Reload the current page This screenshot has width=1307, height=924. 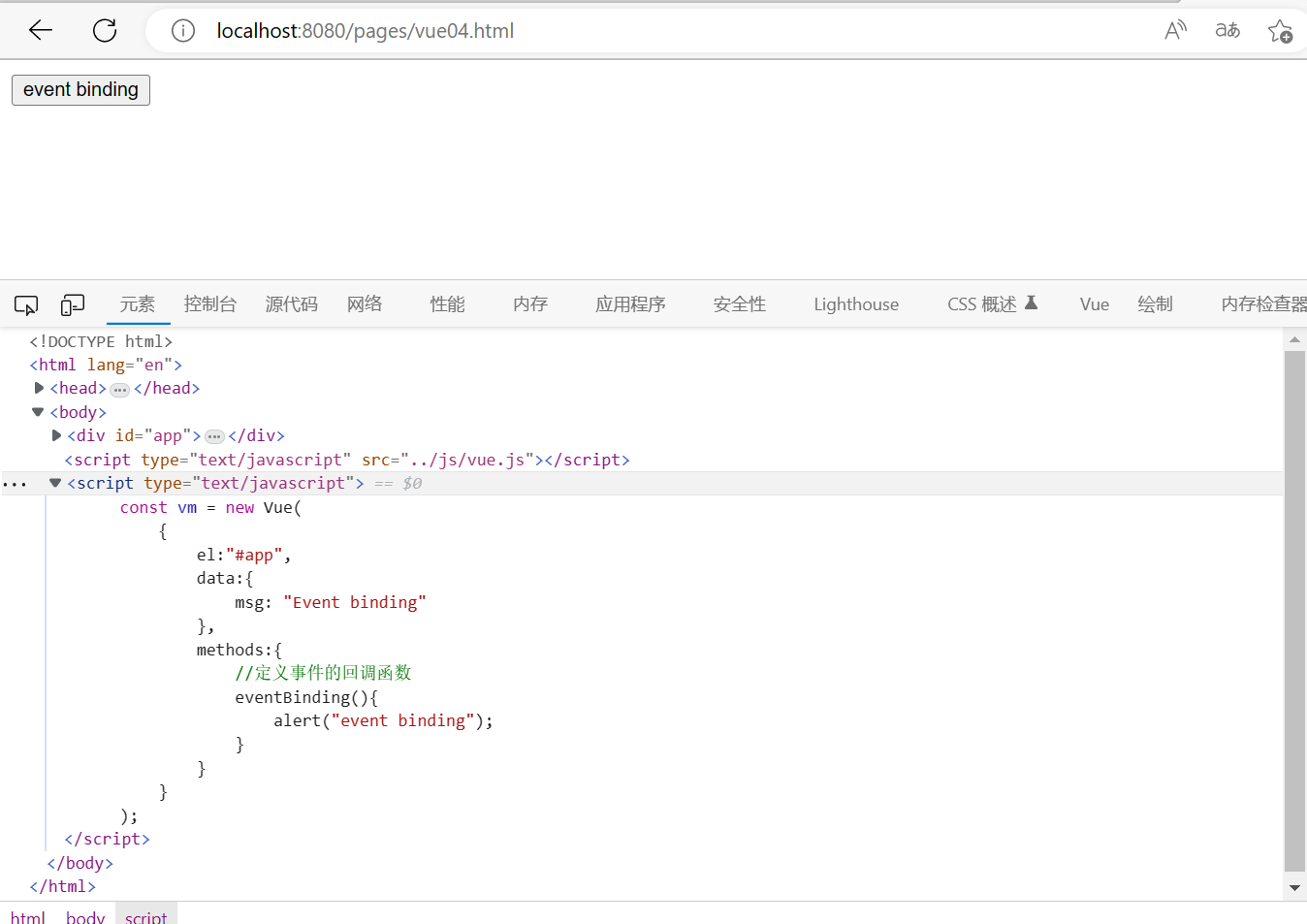tap(104, 30)
